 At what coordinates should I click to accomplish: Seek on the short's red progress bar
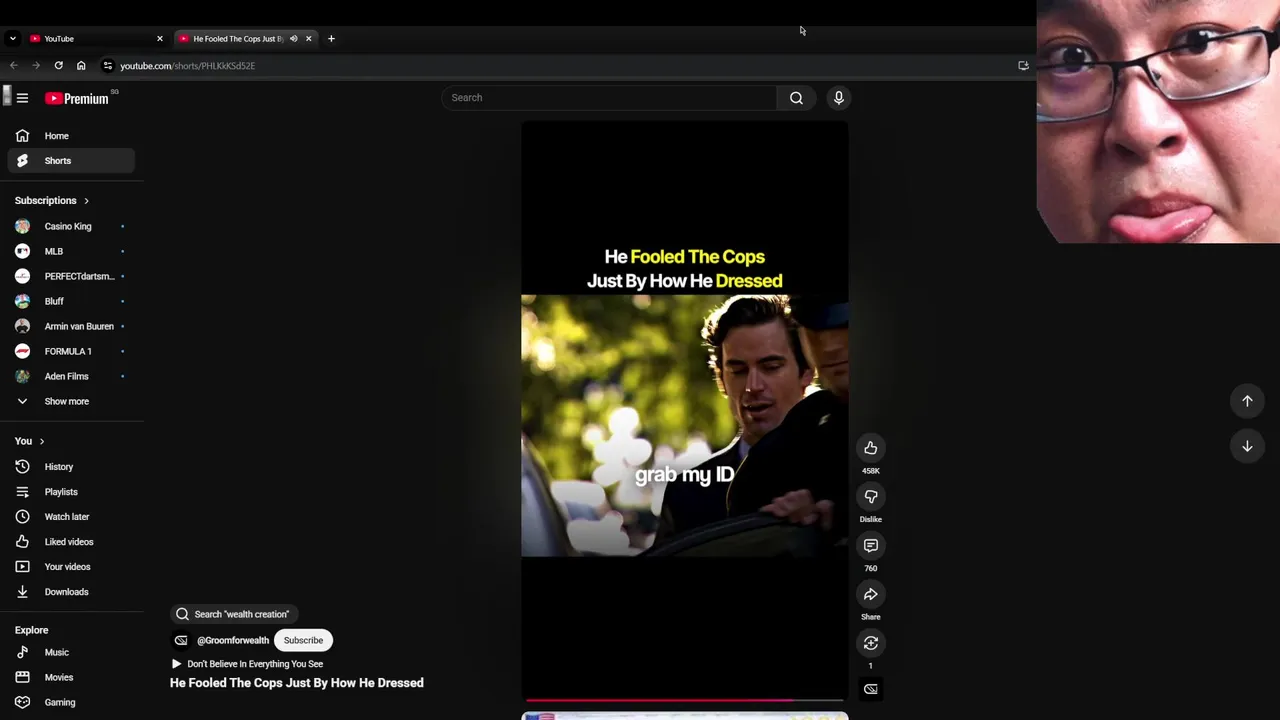pos(685,701)
